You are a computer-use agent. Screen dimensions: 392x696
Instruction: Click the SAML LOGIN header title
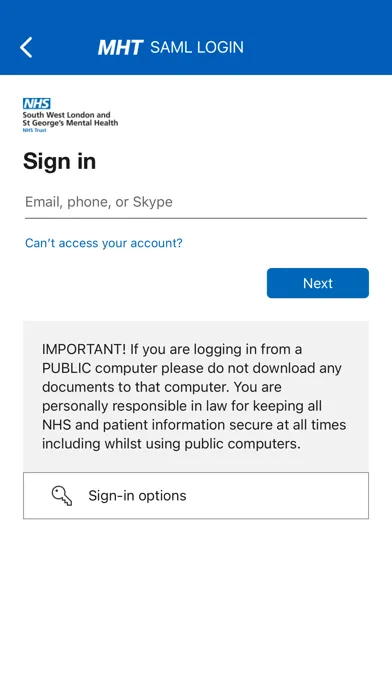[197, 47]
